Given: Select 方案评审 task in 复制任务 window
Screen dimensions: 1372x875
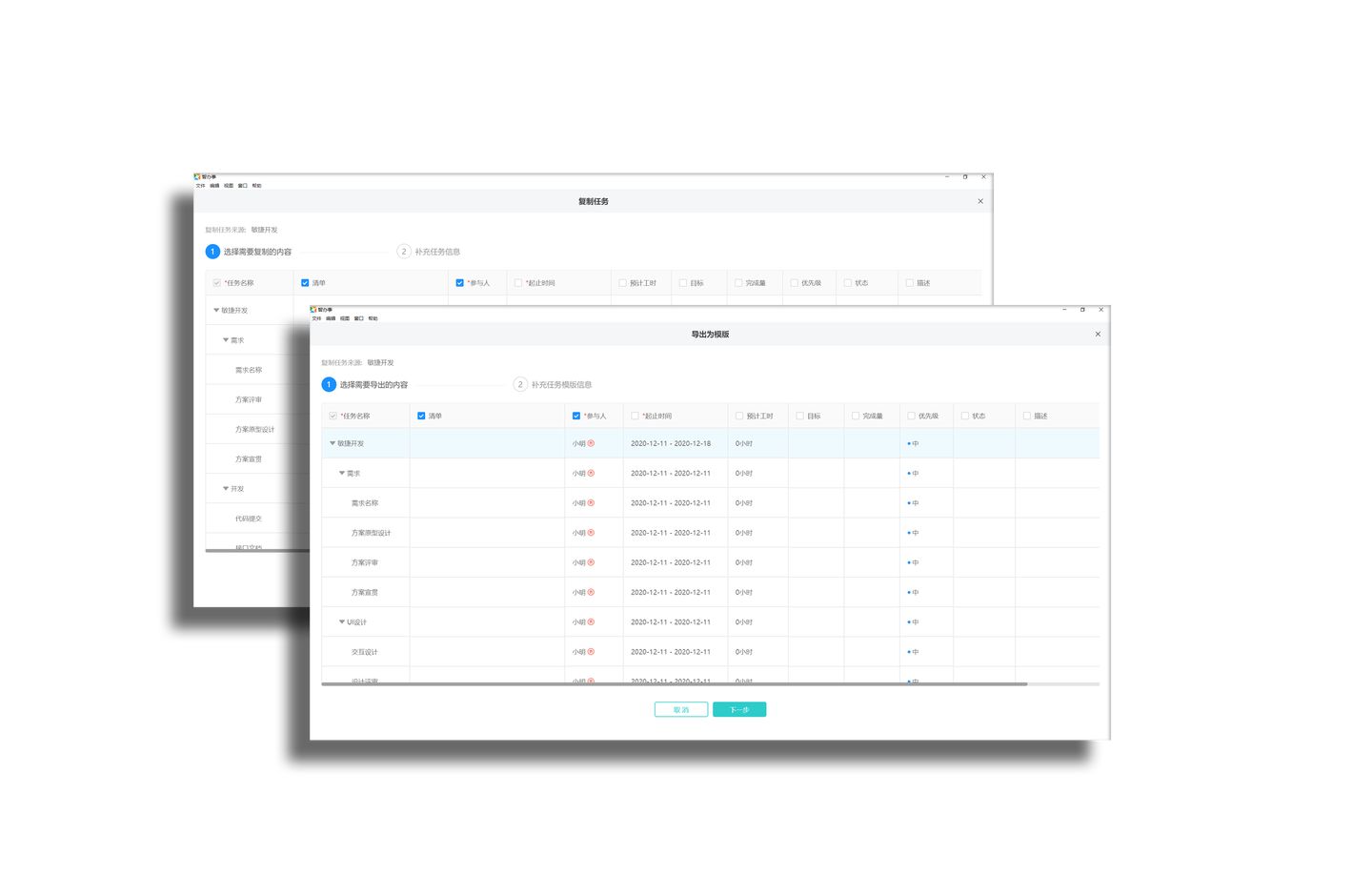Looking at the screenshot, I should 249,399.
